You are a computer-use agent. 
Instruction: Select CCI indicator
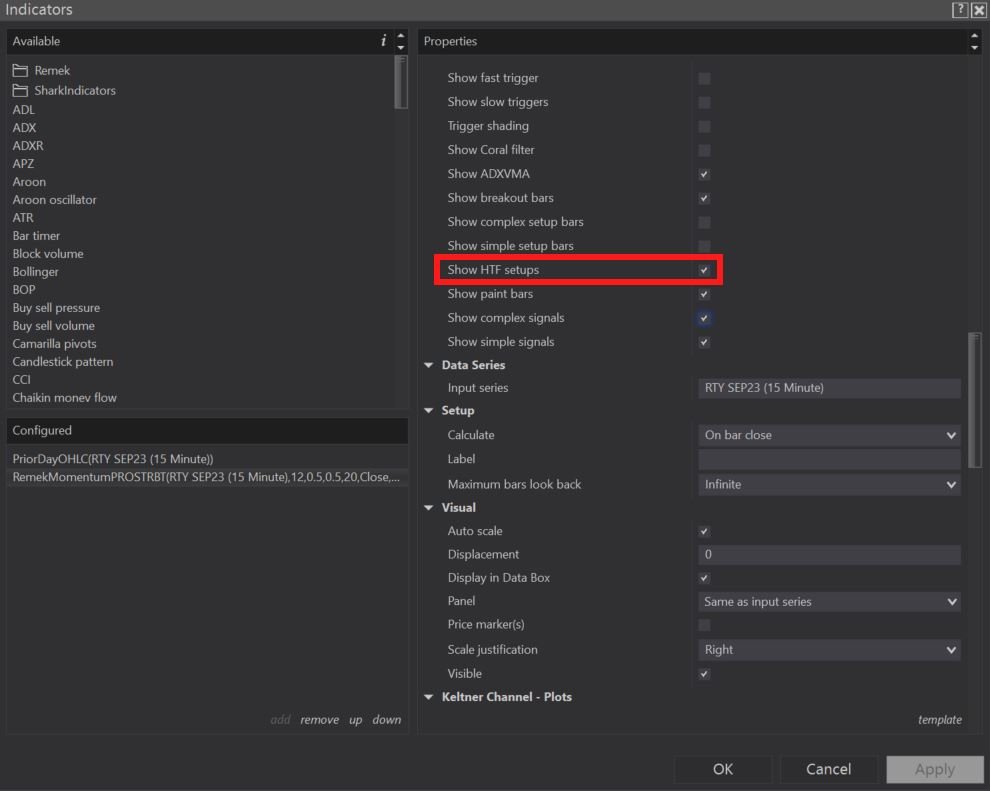click(x=21, y=380)
